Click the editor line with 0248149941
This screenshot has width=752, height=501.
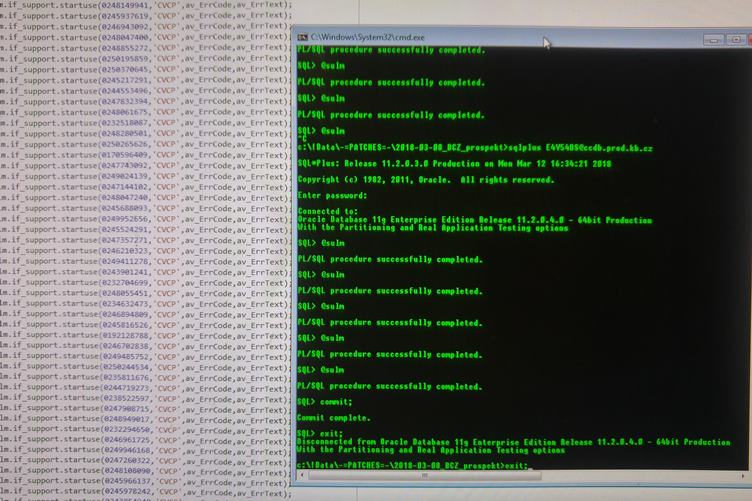click(146, 5)
